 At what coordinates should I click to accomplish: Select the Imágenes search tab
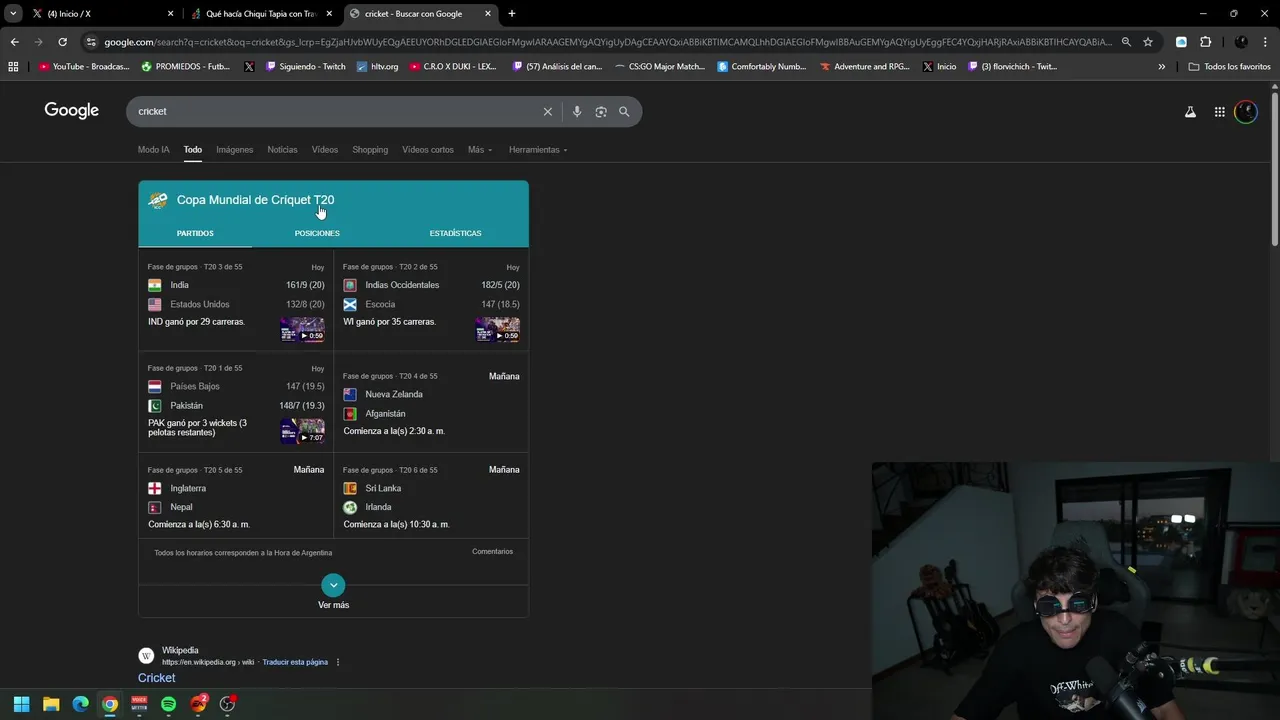tap(234, 150)
